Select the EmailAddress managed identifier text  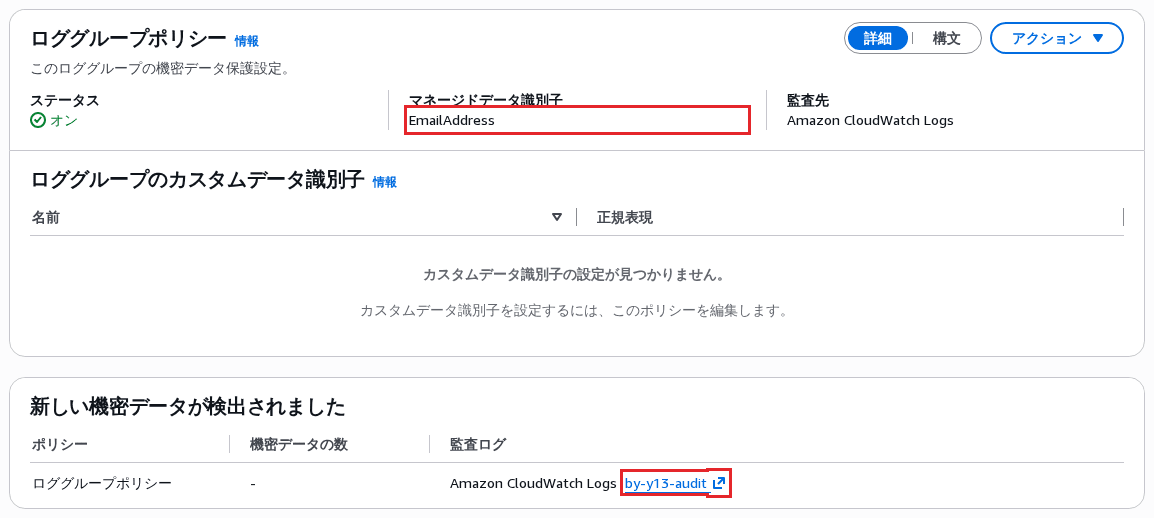pos(451,120)
